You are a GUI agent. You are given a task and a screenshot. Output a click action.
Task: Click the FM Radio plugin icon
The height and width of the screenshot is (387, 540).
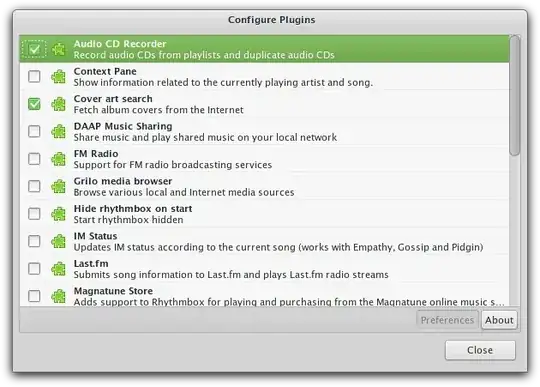pyautogui.click(x=59, y=159)
